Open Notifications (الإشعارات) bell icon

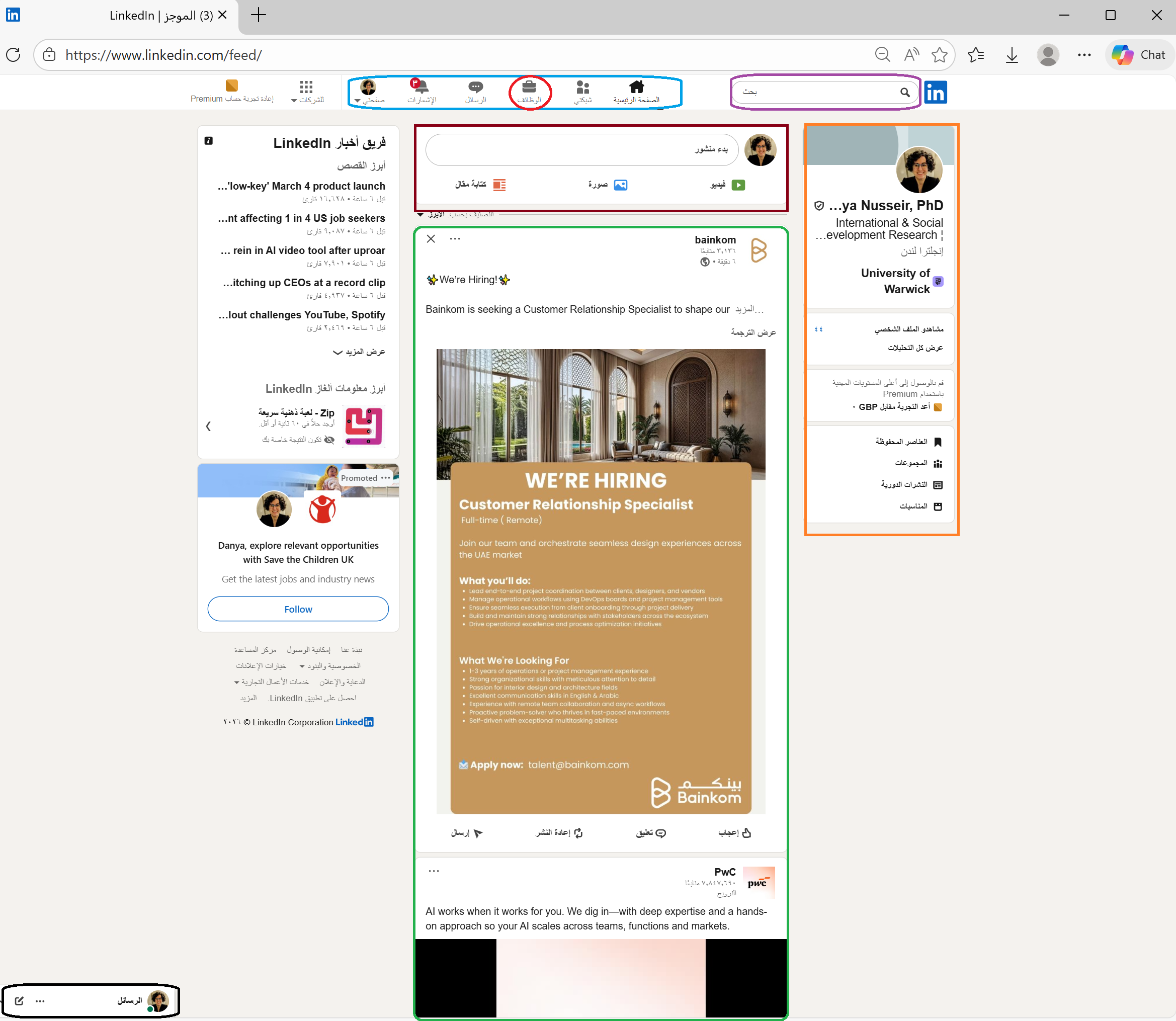pyautogui.click(x=422, y=92)
